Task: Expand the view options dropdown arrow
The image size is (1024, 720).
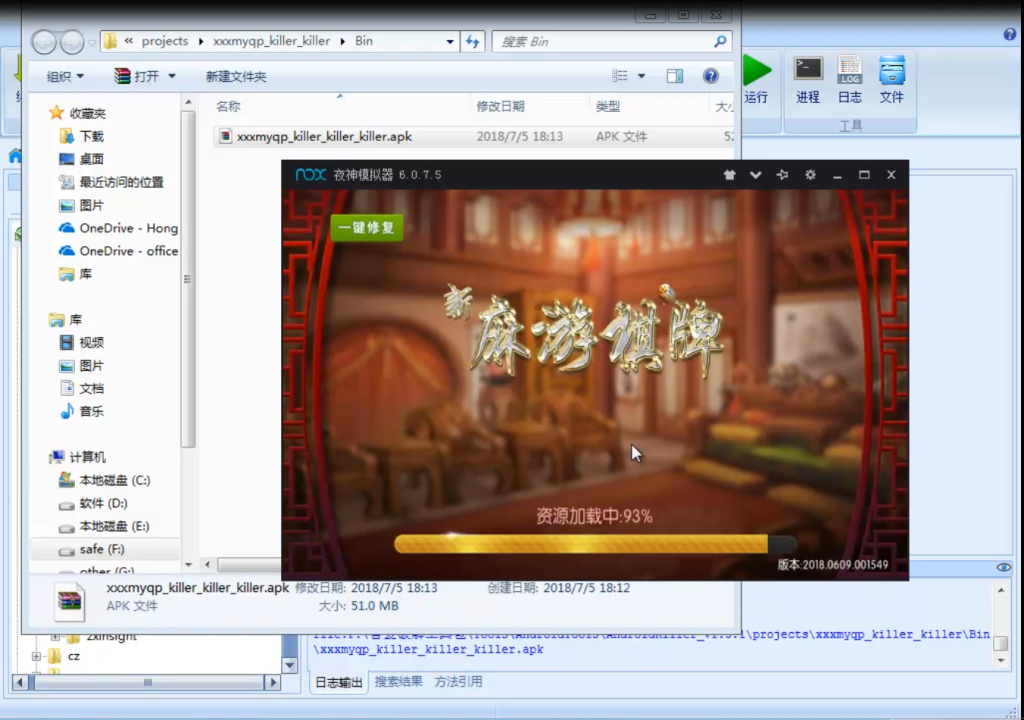Action: [641, 76]
